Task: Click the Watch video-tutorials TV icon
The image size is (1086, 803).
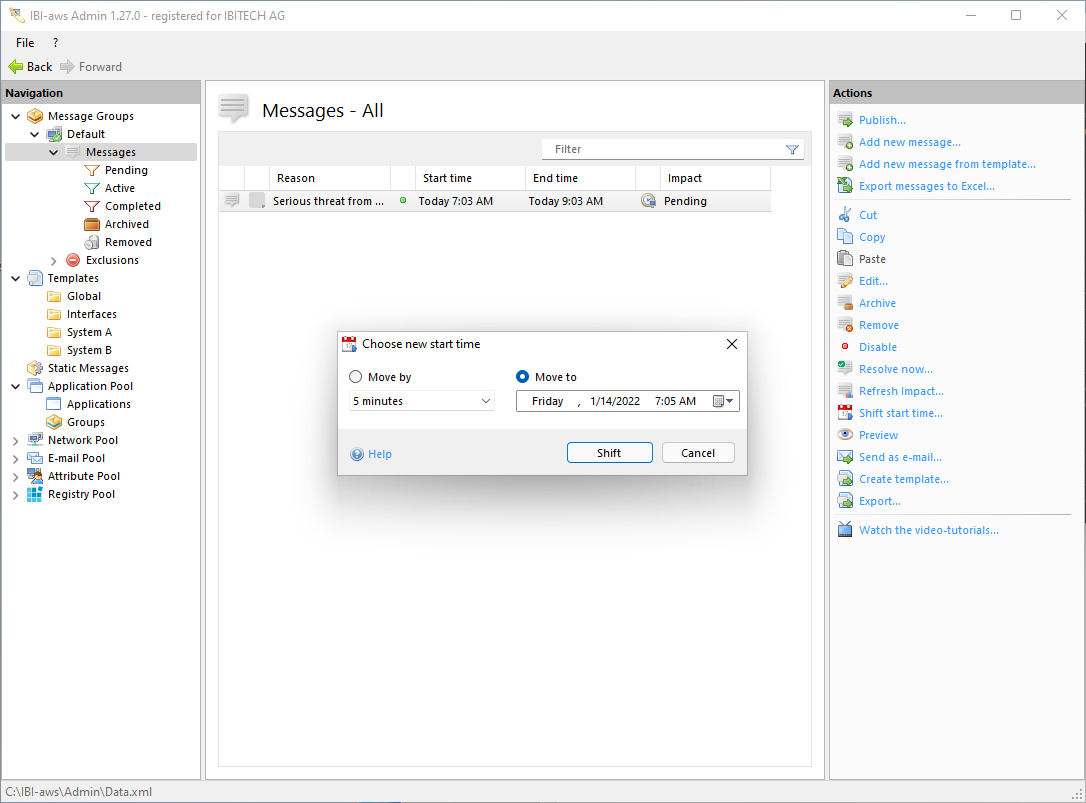Action: tap(845, 530)
